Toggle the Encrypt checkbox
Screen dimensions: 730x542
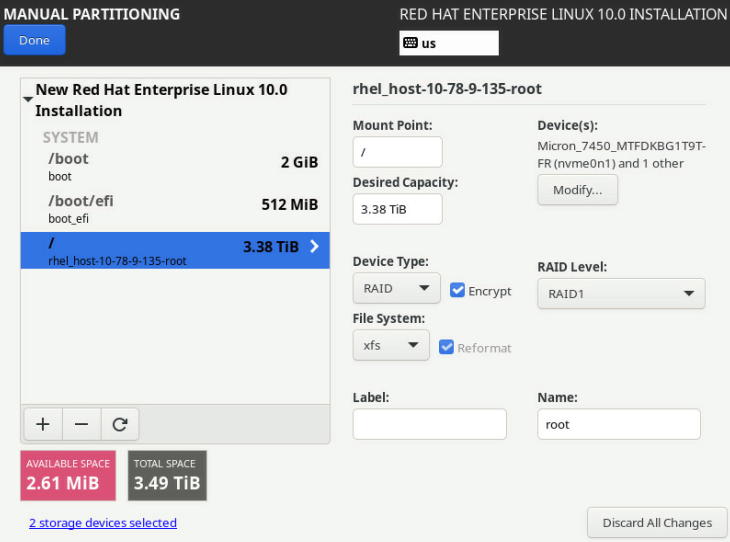457,290
